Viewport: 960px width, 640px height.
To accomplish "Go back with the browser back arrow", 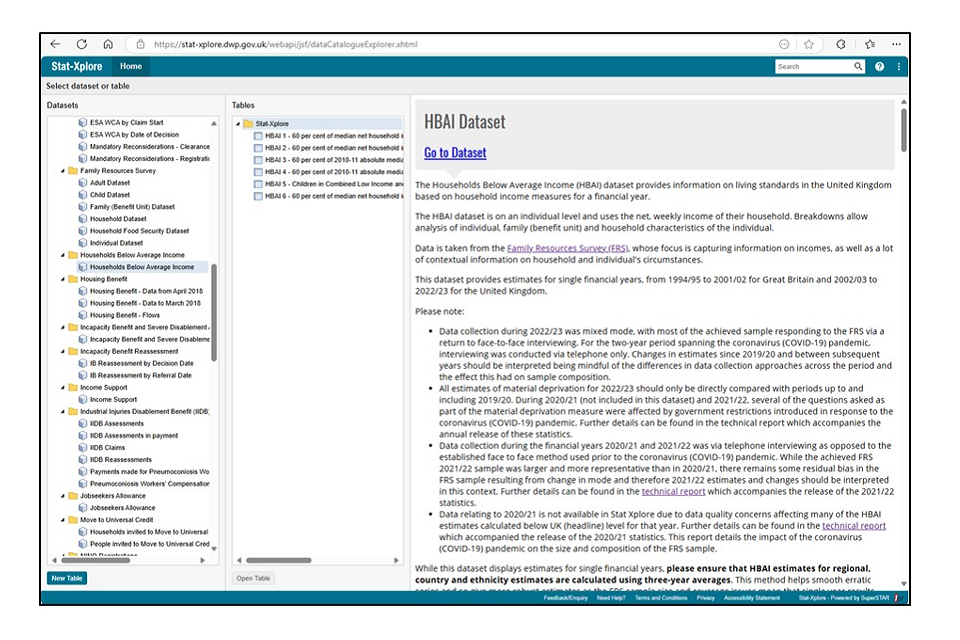I will point(55,44).
